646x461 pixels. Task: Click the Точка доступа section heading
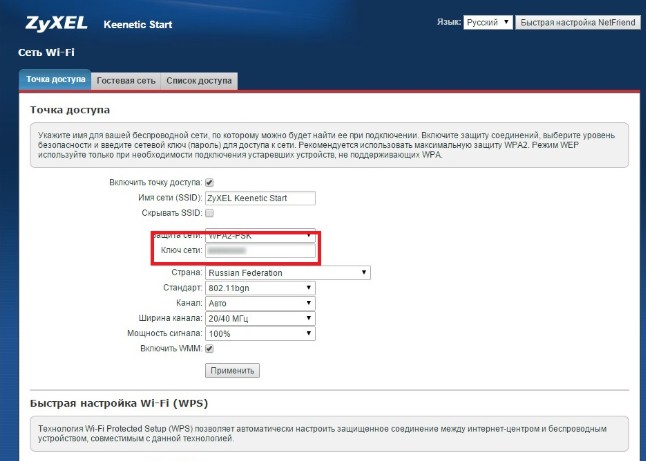(x=70, y=110)
